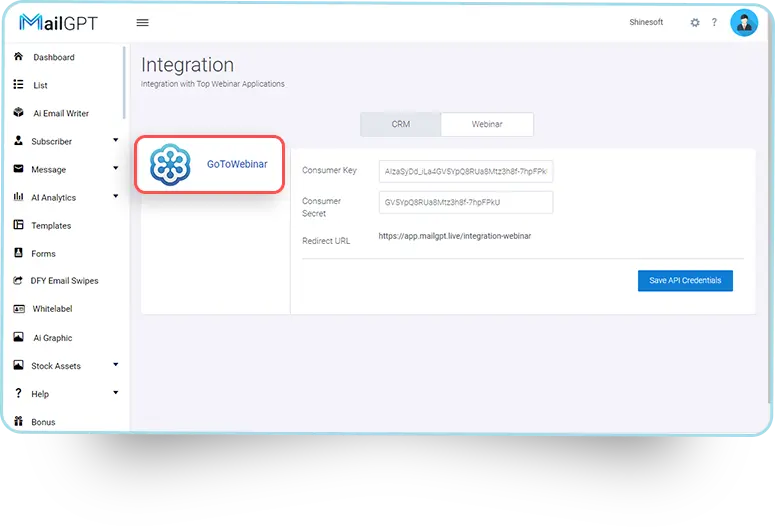Open the Bonus gift icon
775x527 pixels.
[18, 422]
